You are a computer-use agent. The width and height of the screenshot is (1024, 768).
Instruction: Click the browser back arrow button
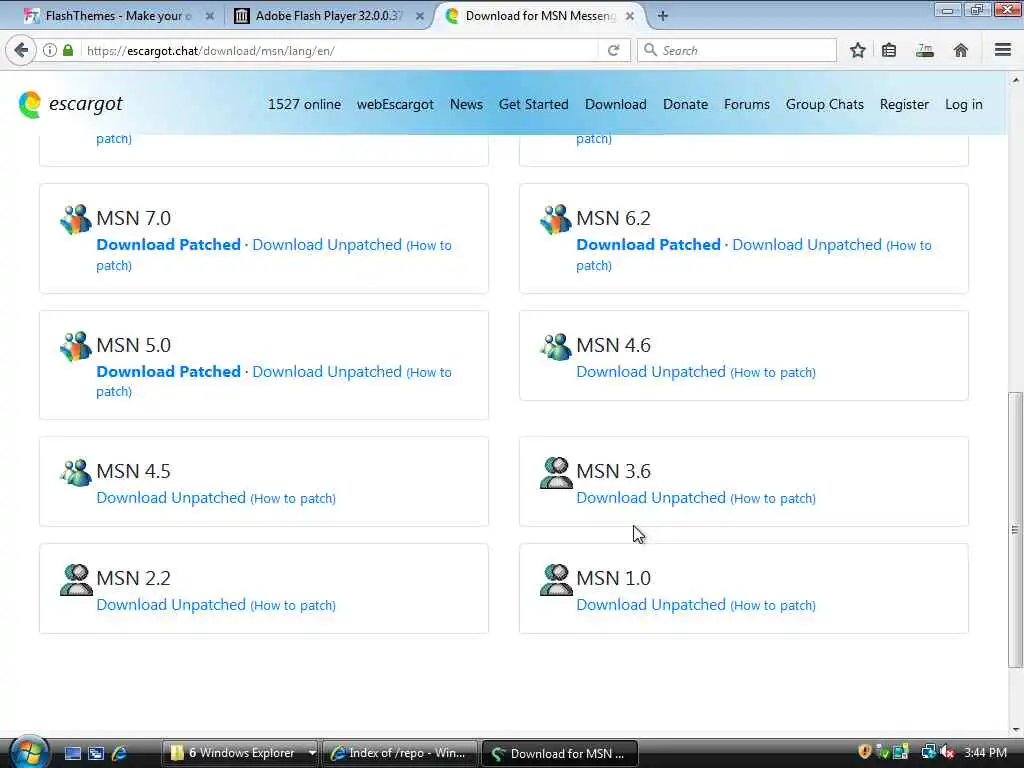(21, 50)
